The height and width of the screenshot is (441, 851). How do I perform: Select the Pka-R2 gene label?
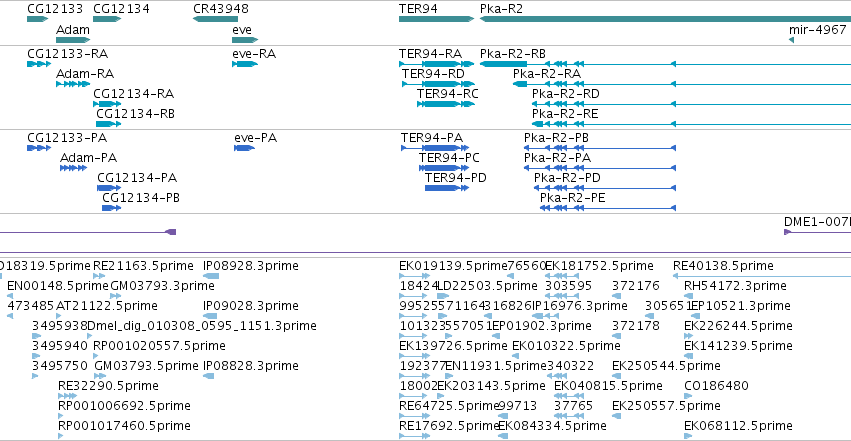pyautogui.click(x=501, y=9)
